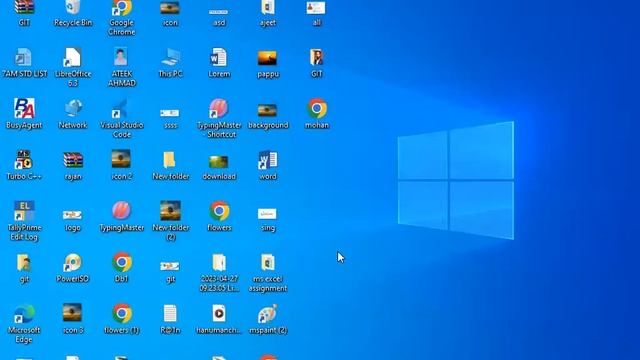Viewport: 640px width, 360px height.
Task: Select the hanumanch... media file
Action: tap(219, 319)
